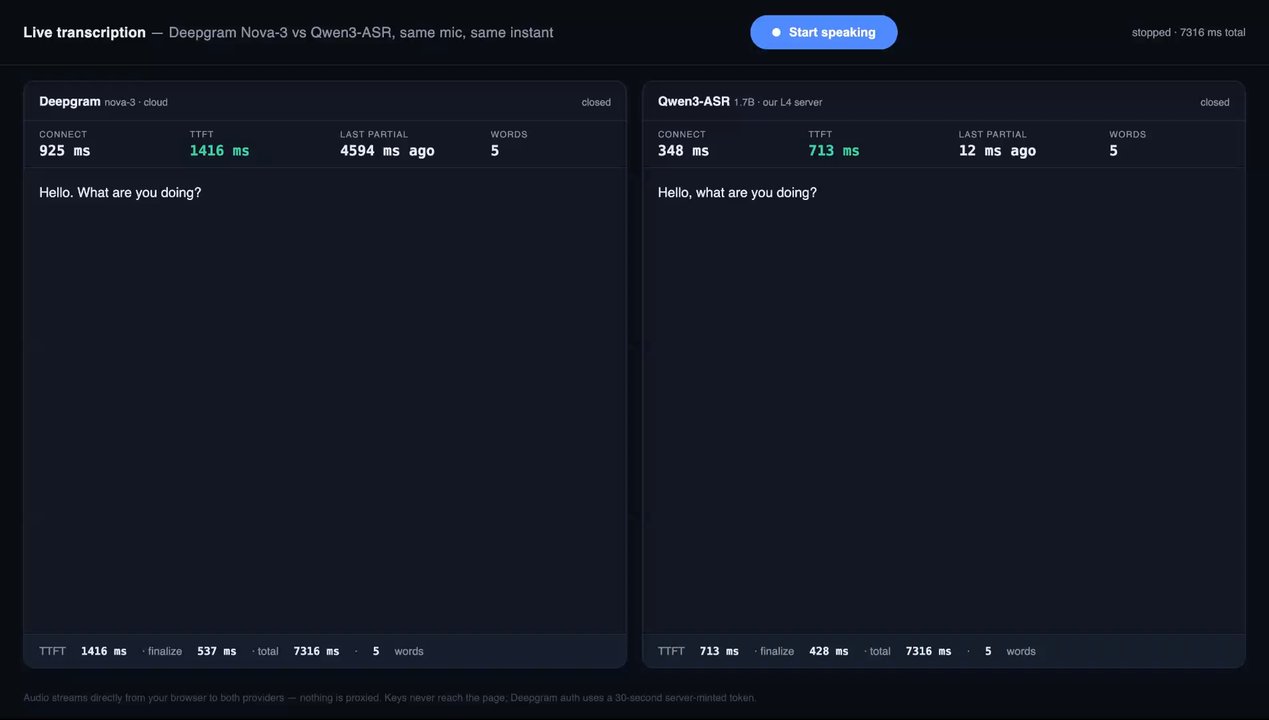Click the Qwen3-ASR LAST PARTIAL 12 ms ago

click(997, 150)
